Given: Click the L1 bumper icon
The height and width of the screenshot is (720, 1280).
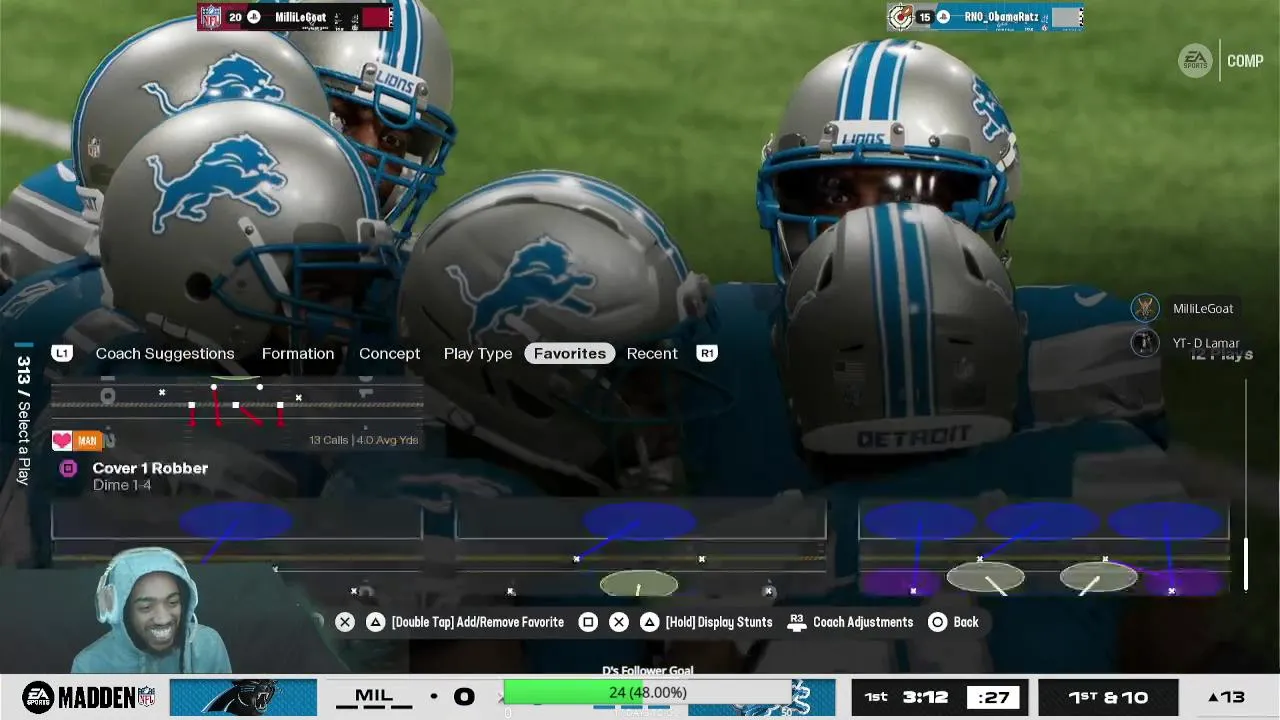Looking at the screenshot, I should point(62,353).
